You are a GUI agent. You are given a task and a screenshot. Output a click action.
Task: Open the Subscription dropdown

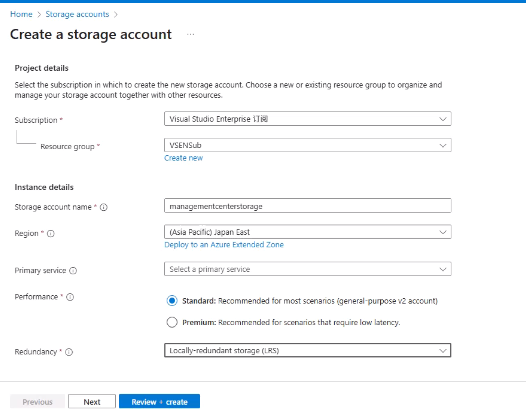[308, 119]
